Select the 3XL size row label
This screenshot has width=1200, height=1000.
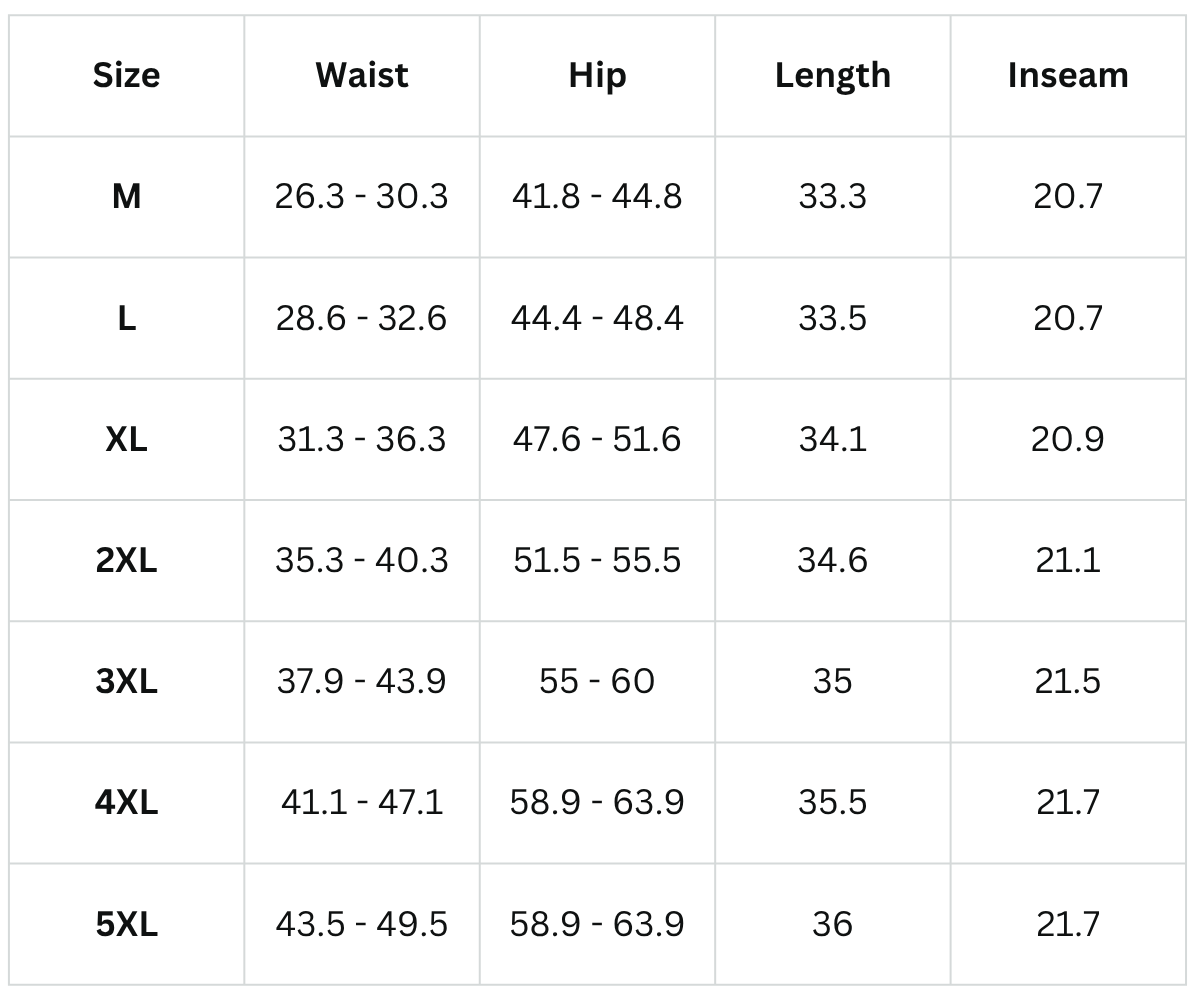pos(126,681)
